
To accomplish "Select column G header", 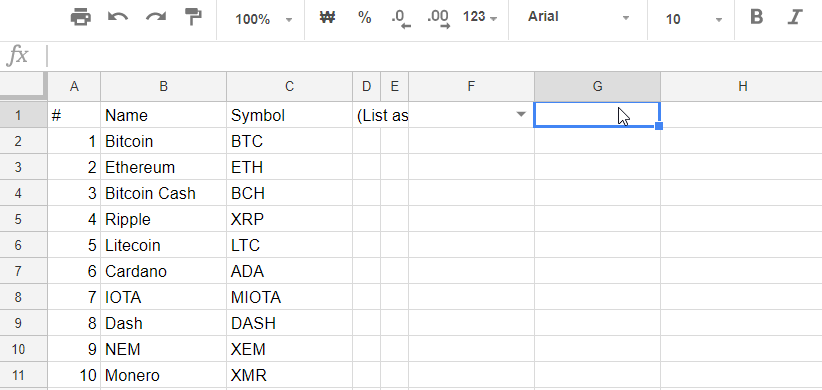I will click(x=597, y=86).
